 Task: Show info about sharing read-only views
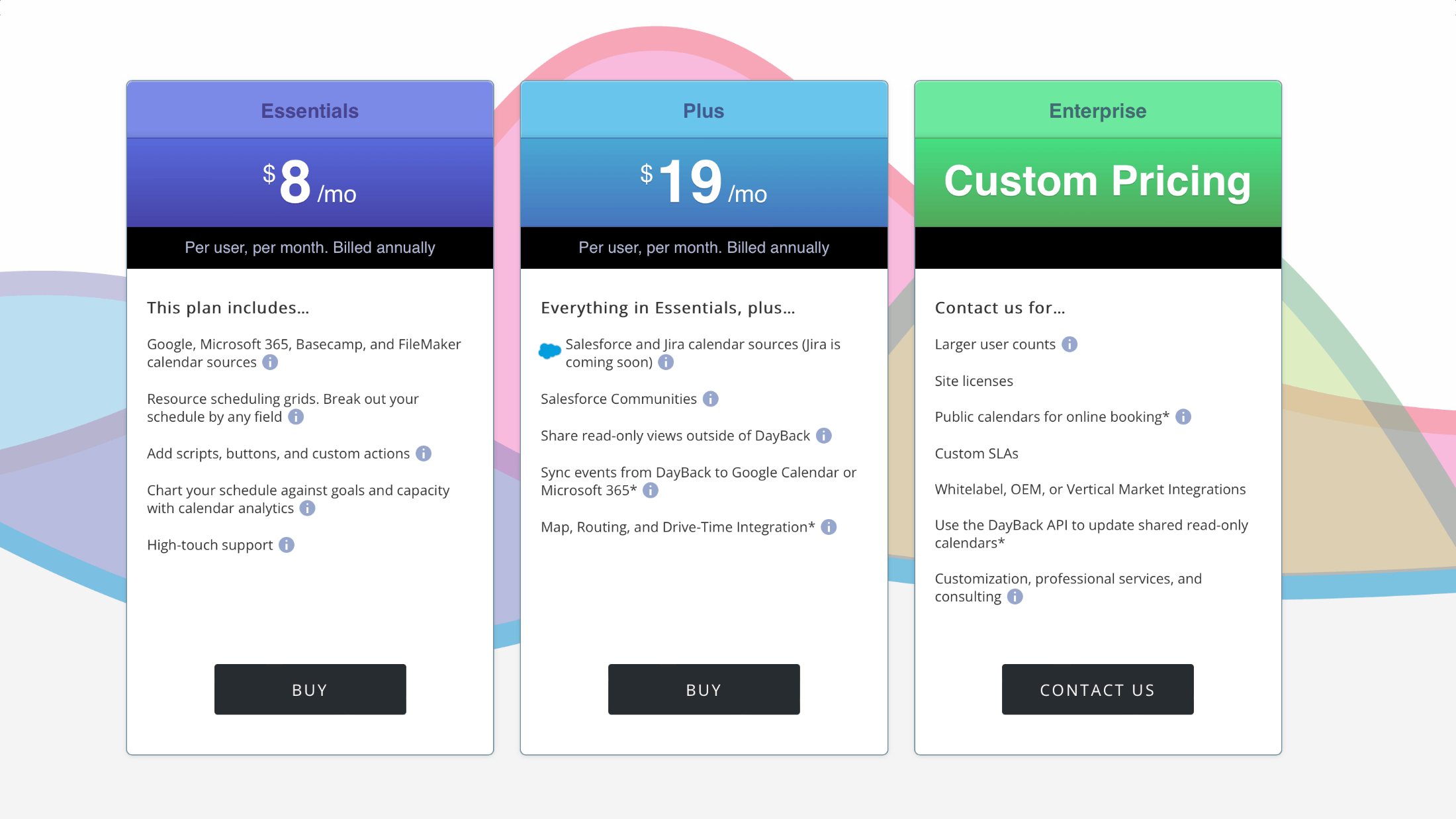click(824, 436)
